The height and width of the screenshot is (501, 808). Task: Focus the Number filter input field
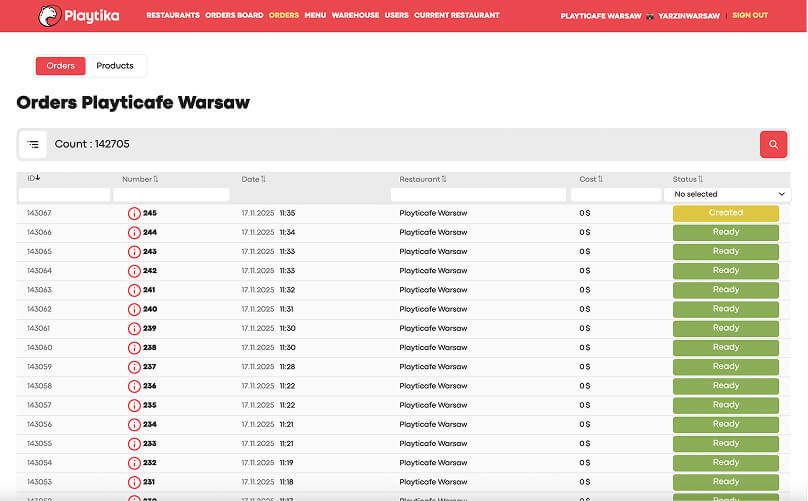[171, 194]
